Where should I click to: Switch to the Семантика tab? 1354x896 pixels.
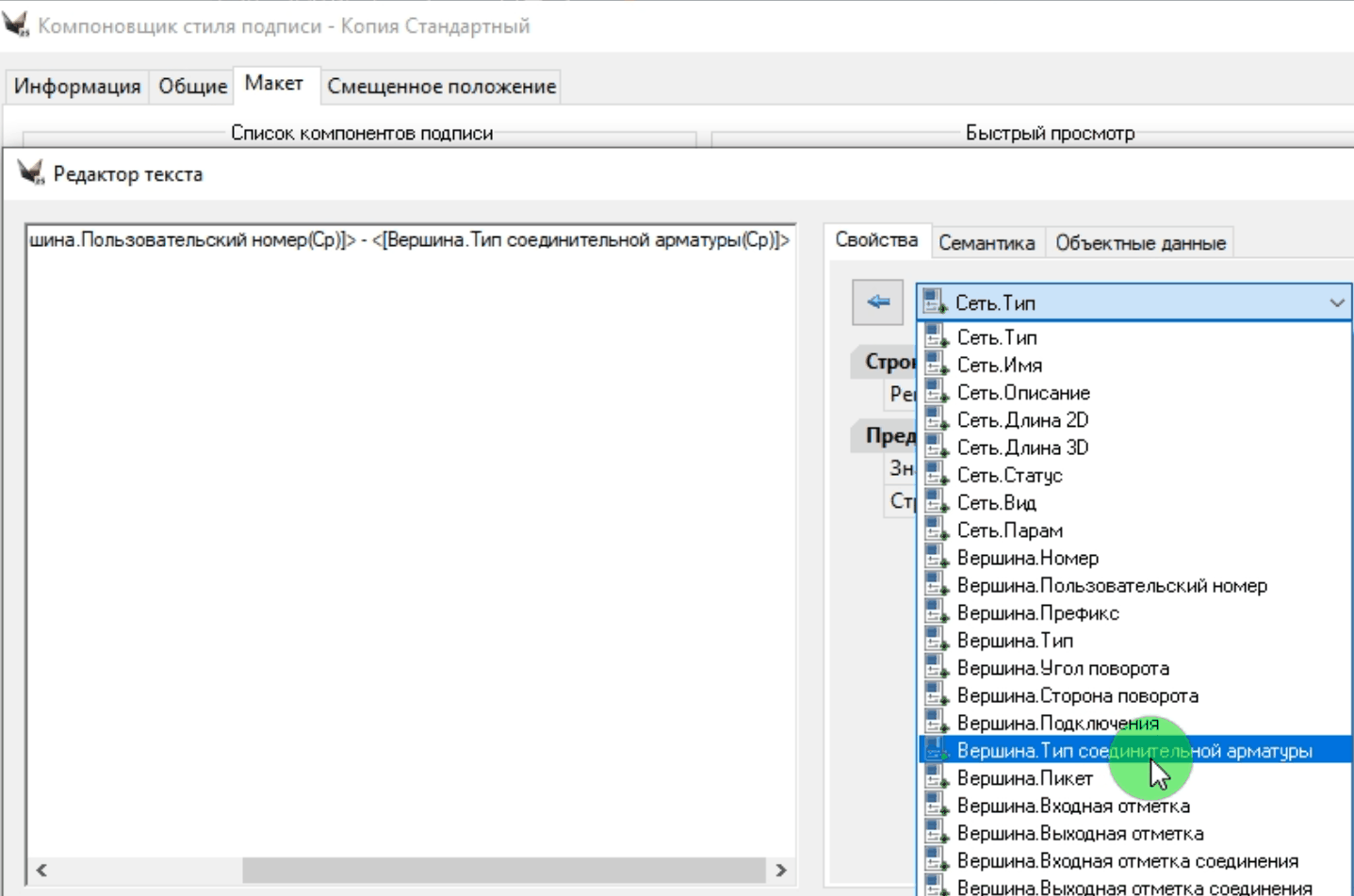(x=986, y=243)
